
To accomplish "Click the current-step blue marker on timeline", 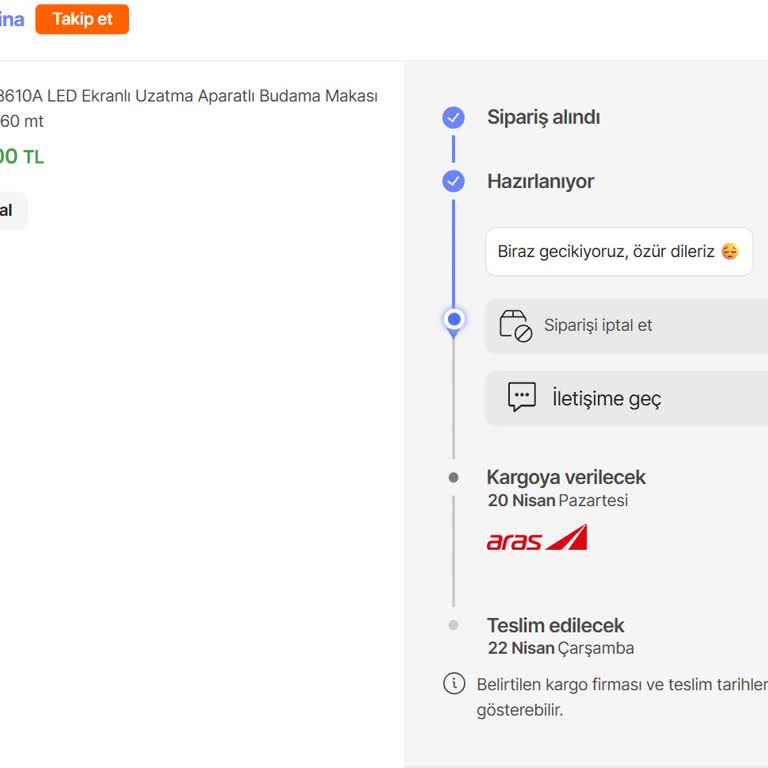I will pos(454,320).
